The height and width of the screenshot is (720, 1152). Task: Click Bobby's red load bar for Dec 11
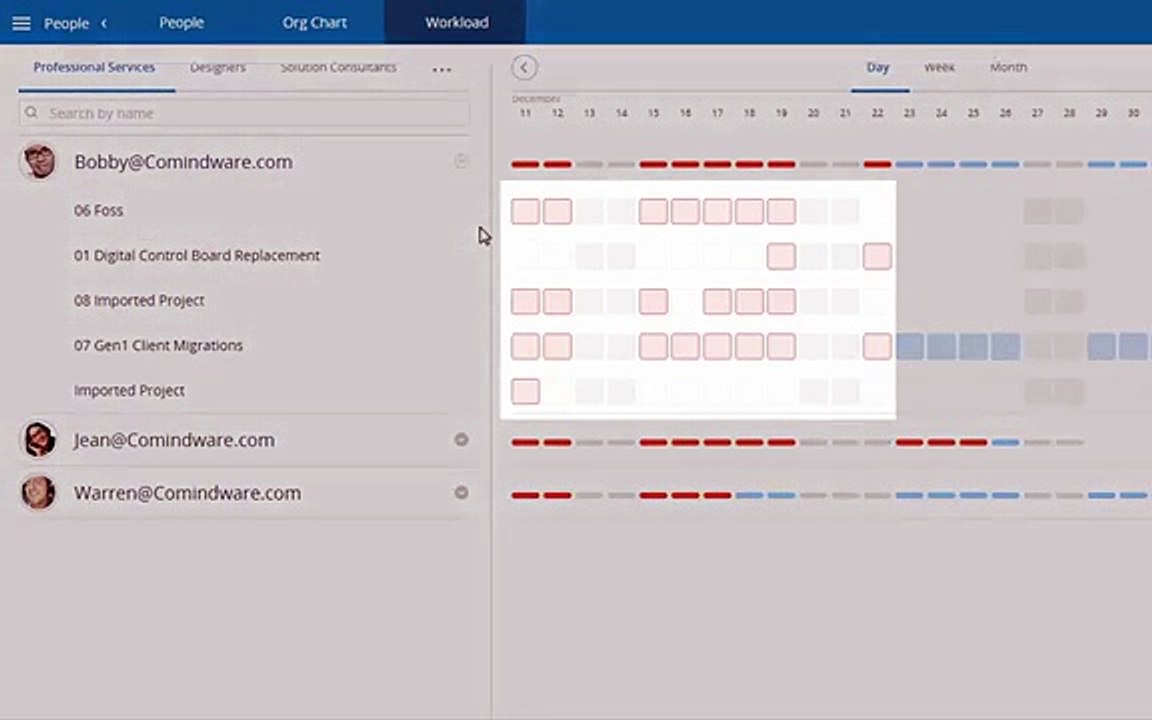525,165
